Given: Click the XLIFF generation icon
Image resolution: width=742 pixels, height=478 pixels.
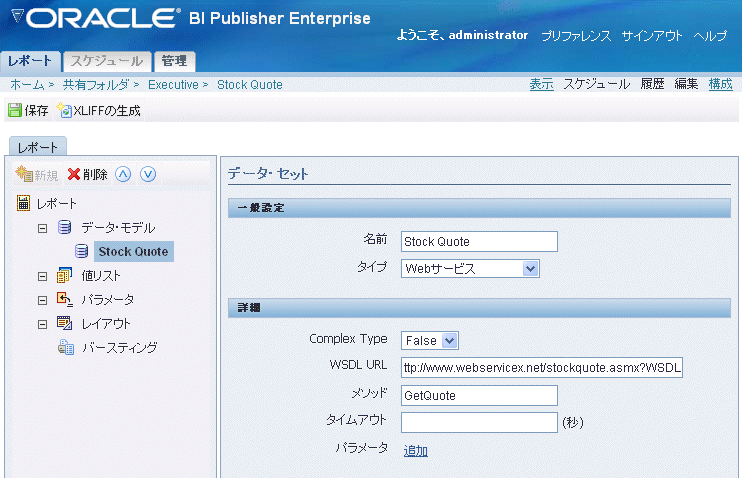Looking at the screenshot, I should (x=64, y=110).
